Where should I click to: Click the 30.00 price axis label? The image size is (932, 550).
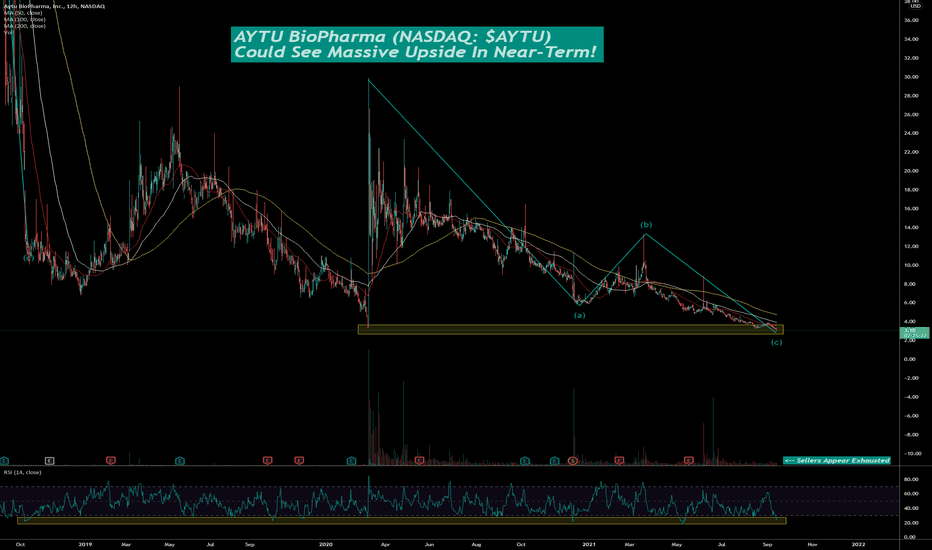click(911, 77)
